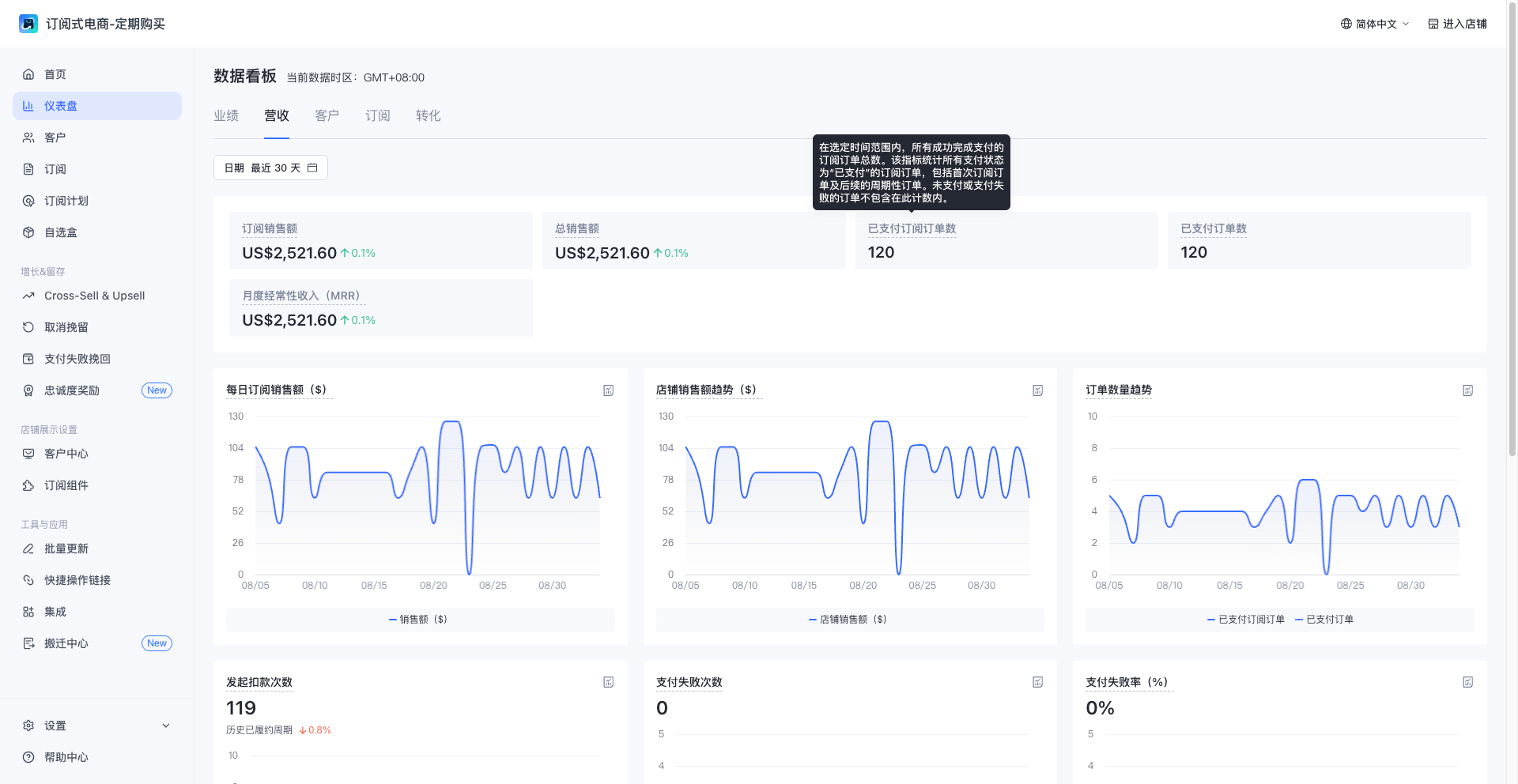The image size is (1518, 784).
Task: Click the trend icon for Cross-Sell & Upsell
Action: [28, 296]
